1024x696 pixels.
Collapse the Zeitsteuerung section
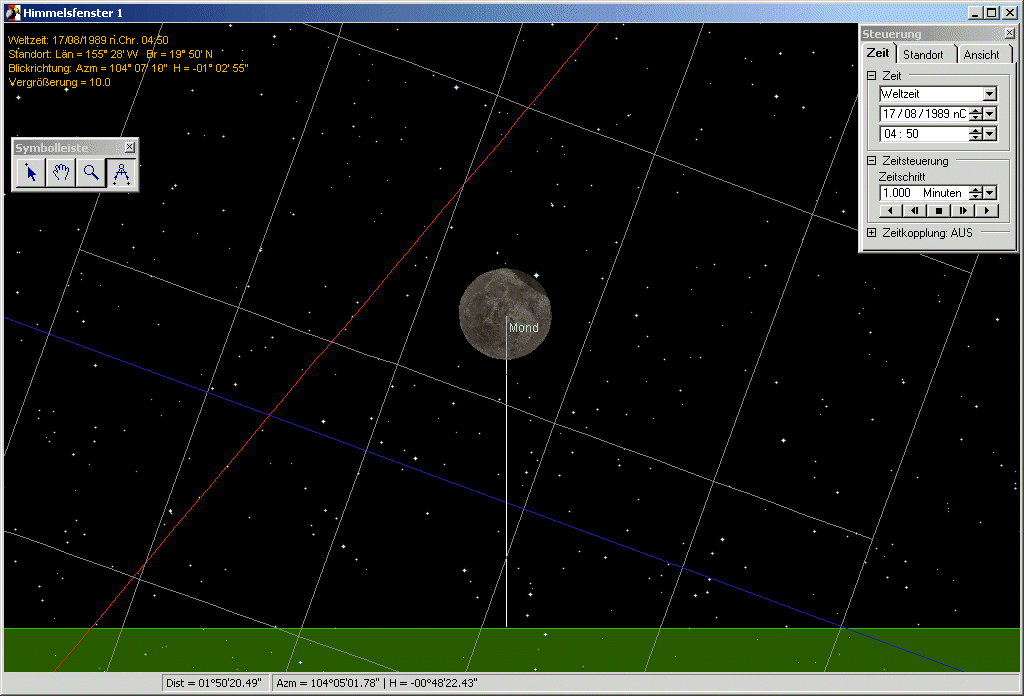click(x=871, y=161)
